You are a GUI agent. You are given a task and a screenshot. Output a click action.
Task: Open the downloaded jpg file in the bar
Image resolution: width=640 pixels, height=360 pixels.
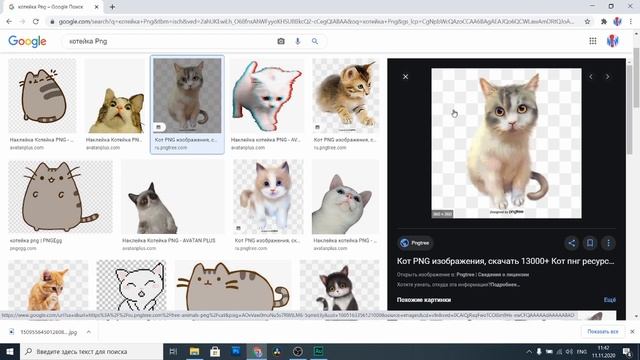(48, 332)
